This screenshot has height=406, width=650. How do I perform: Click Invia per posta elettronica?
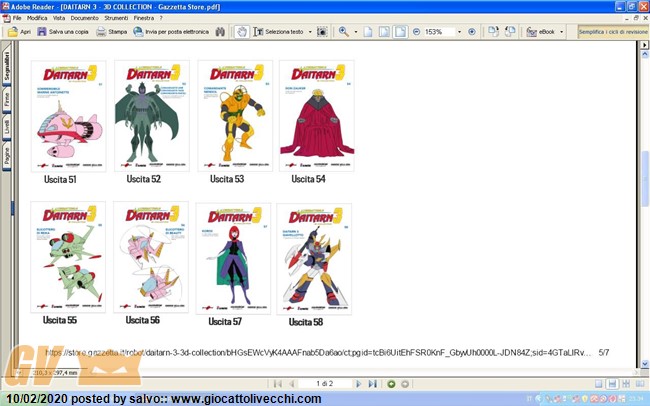pyautogui.click(x=168, y=32)
